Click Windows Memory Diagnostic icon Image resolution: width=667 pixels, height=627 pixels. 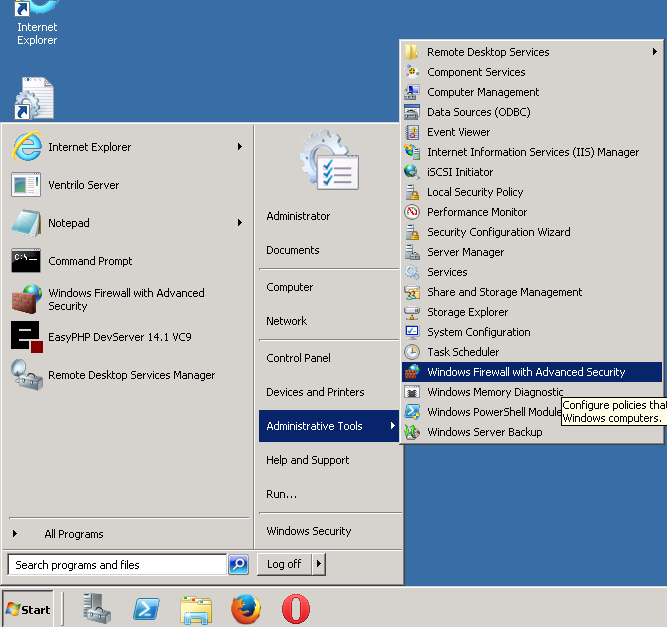click(412, 392)
